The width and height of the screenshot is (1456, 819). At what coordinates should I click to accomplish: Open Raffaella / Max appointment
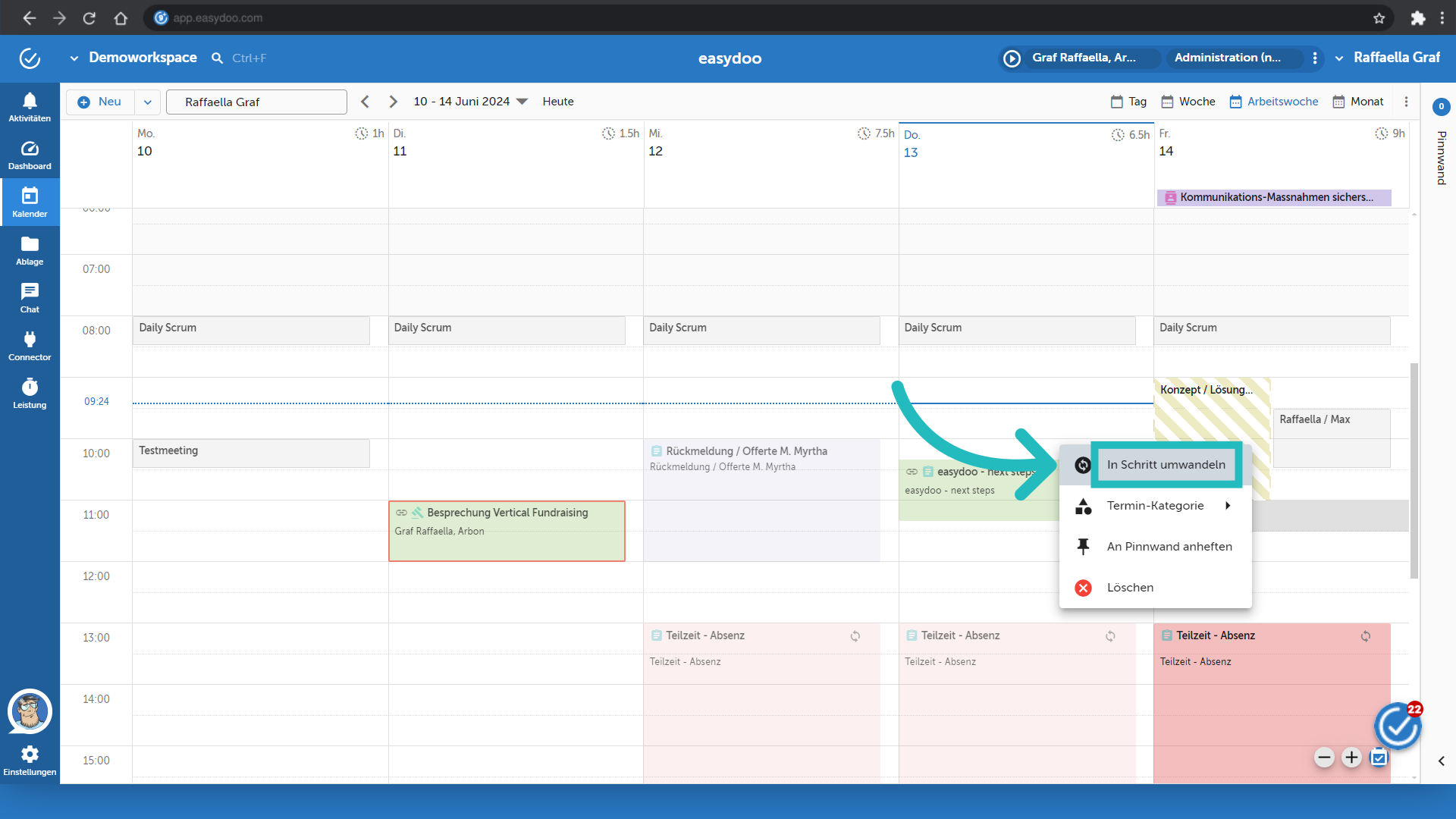tap(1332, 438)
